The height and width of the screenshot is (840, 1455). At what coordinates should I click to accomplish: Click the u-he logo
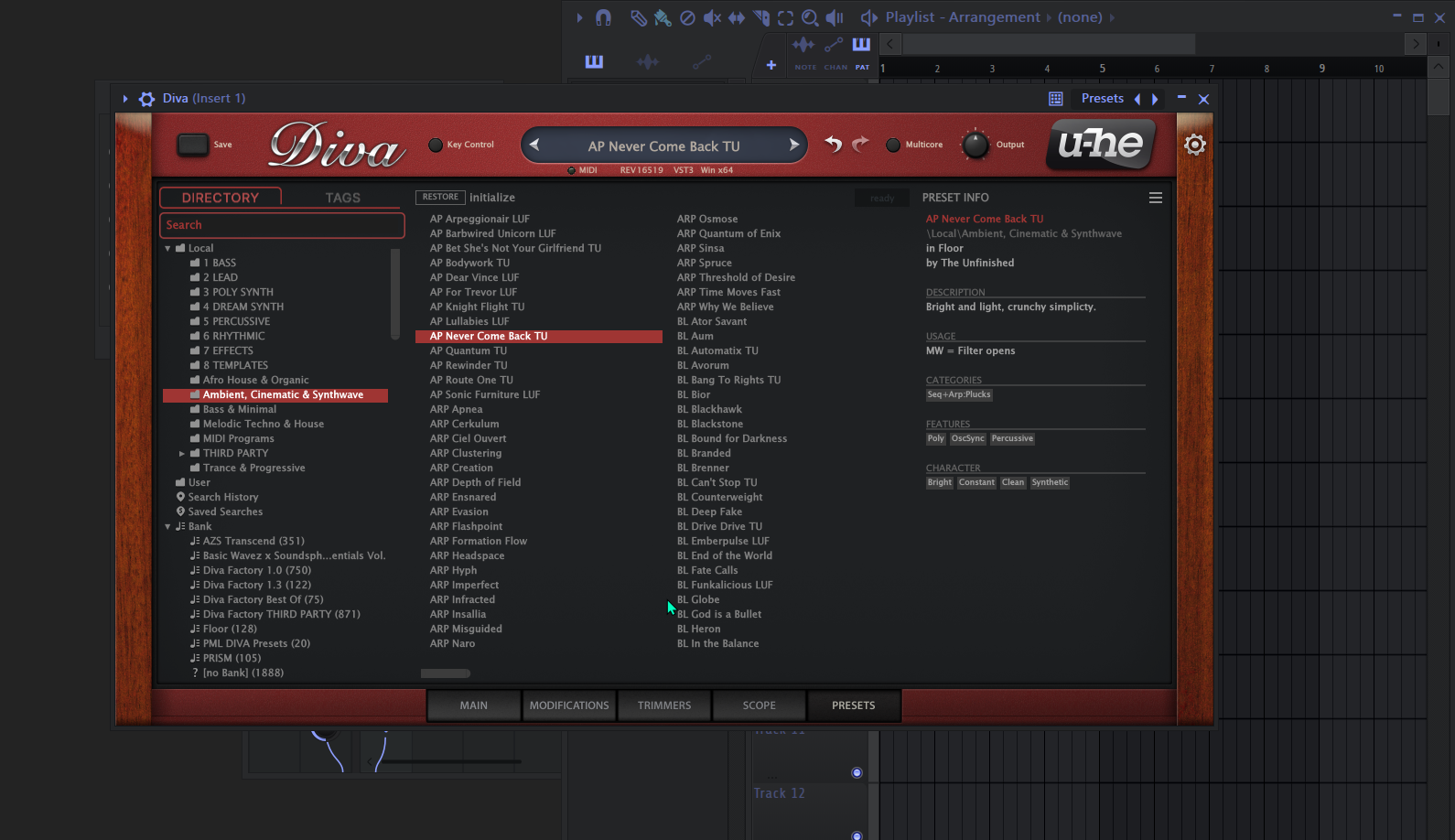tap(1100, 144)
